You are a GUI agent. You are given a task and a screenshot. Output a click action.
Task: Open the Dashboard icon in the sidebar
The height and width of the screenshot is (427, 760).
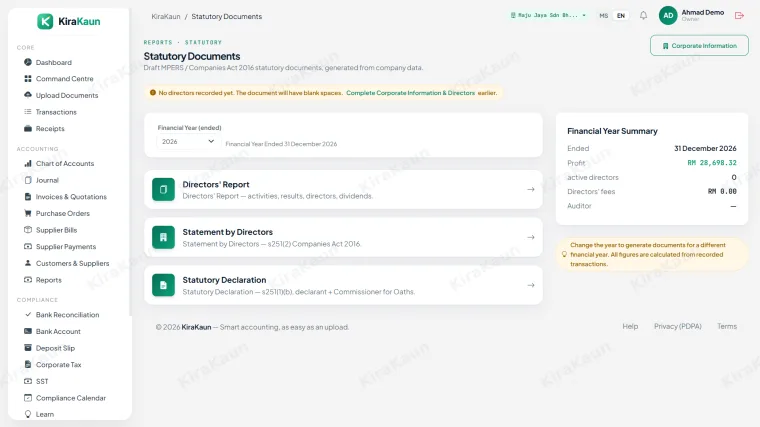28,62
